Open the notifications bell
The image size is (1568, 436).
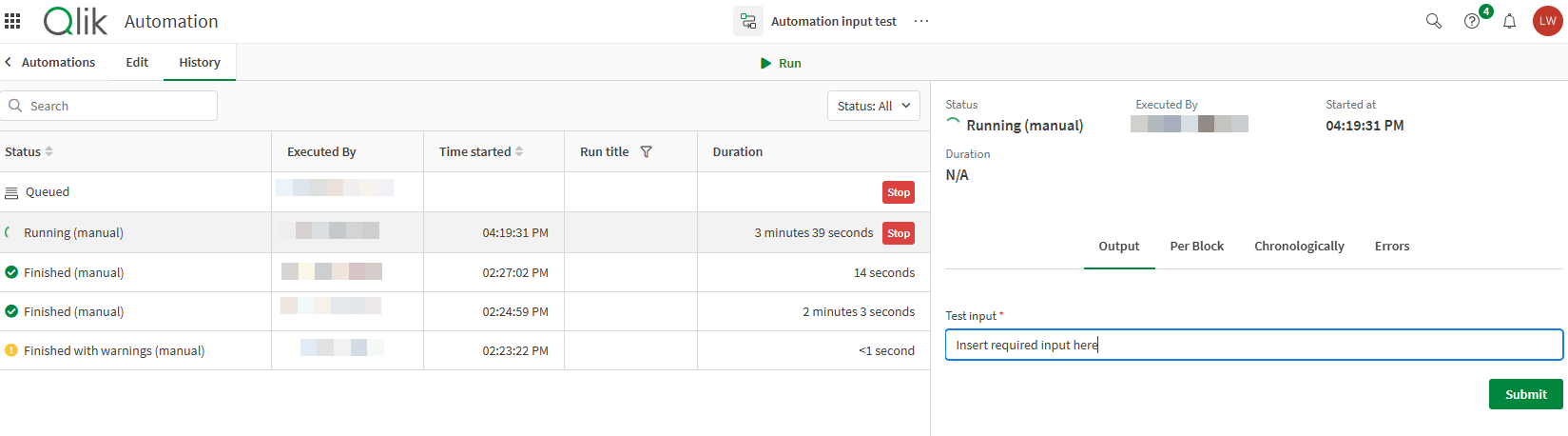(x=1509, y=21)
